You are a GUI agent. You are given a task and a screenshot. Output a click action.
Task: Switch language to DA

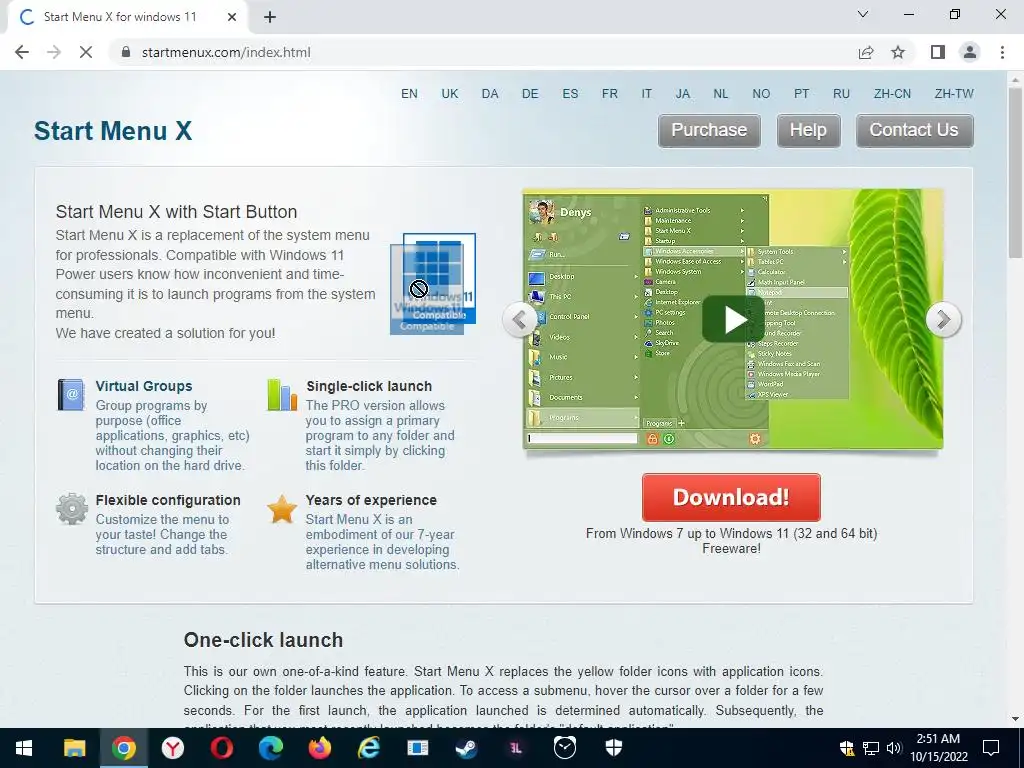[x=490, y=93]
